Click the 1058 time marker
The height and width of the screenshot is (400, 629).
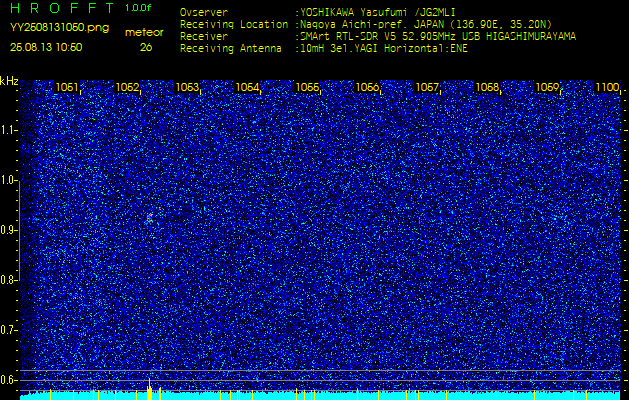(488, 87)
